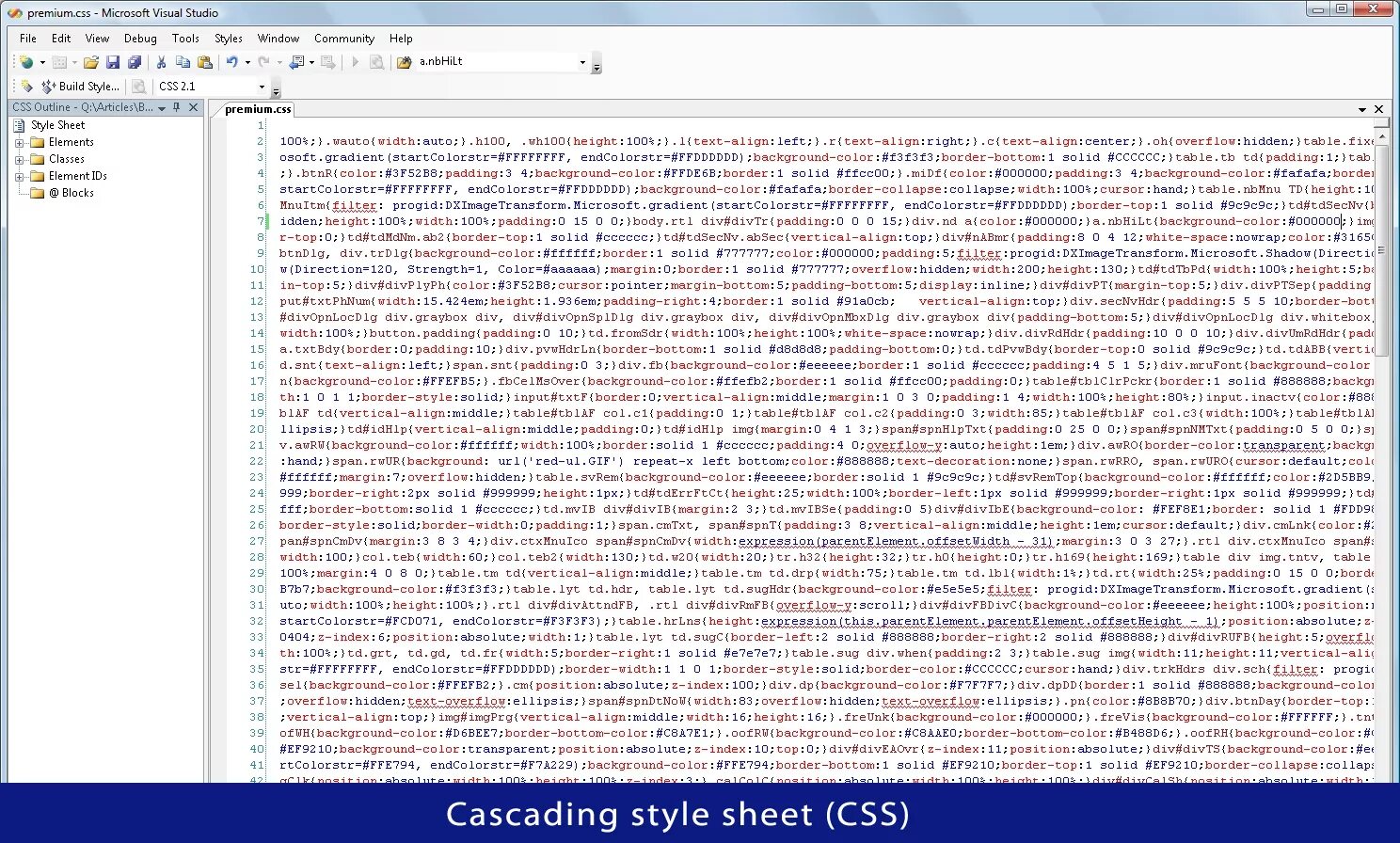Click the Start Debugging play icon

pos(355,62)
